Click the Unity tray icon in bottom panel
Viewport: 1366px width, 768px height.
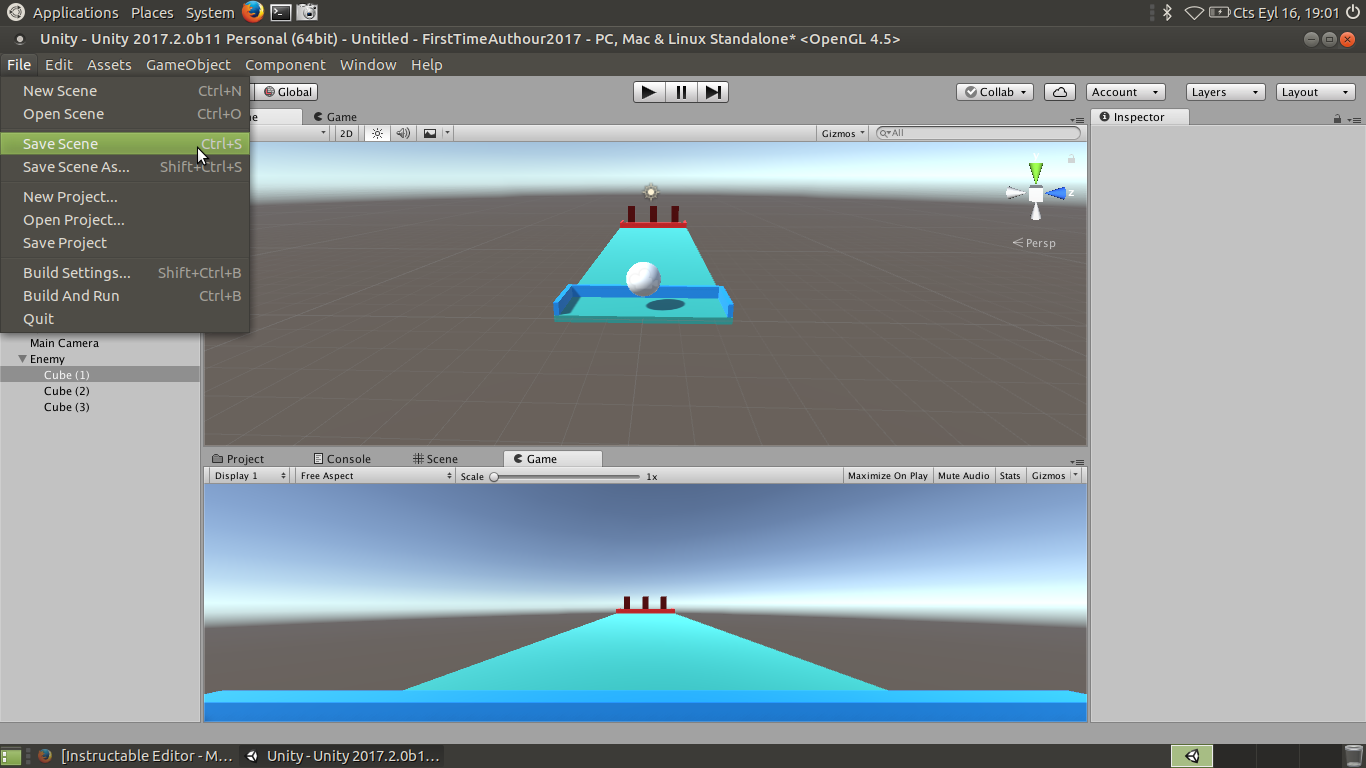coord(1192,756)
